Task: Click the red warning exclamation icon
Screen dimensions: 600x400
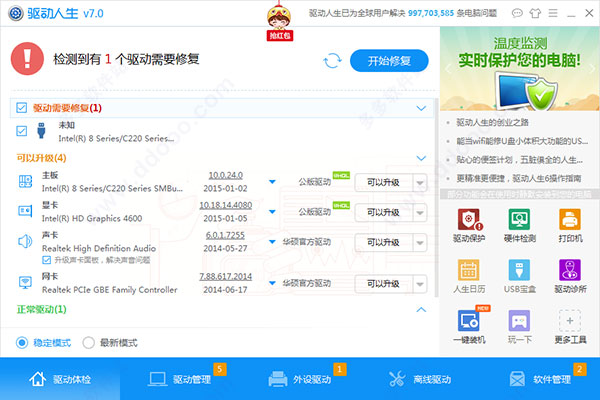Action: (x=27, y=59)
